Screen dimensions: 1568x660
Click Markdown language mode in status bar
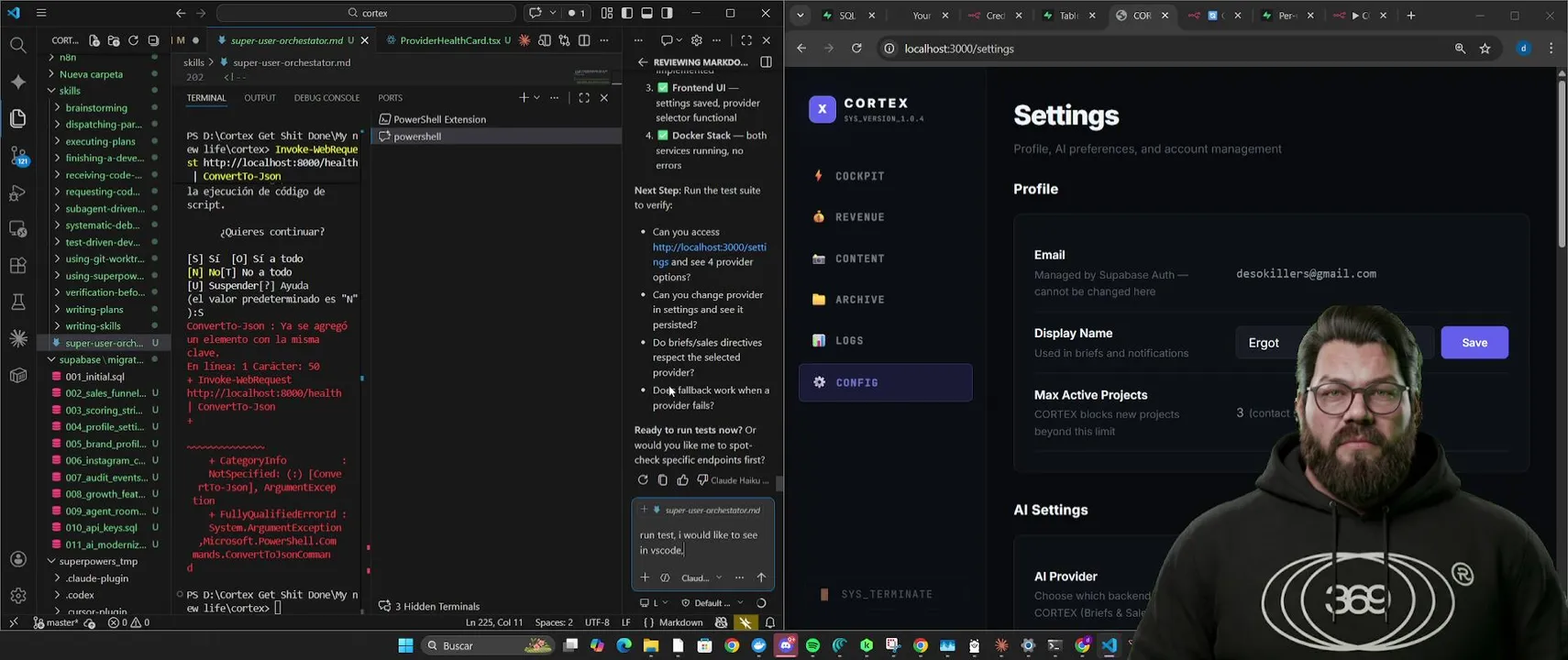pyautogui.click(x=680, y=622)
